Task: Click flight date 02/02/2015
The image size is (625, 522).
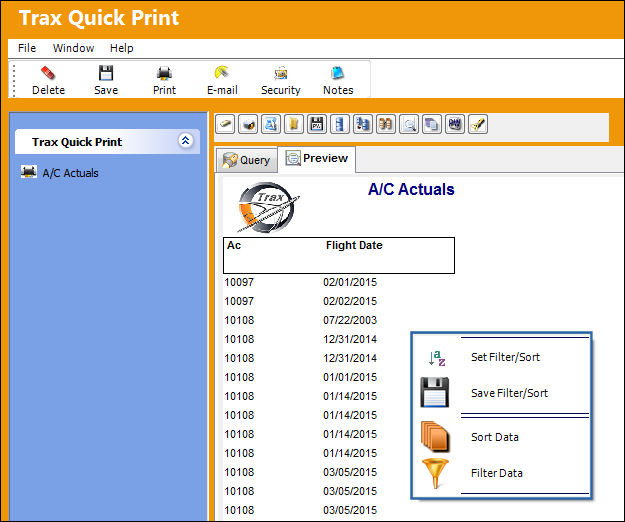Action: (350, 301)
